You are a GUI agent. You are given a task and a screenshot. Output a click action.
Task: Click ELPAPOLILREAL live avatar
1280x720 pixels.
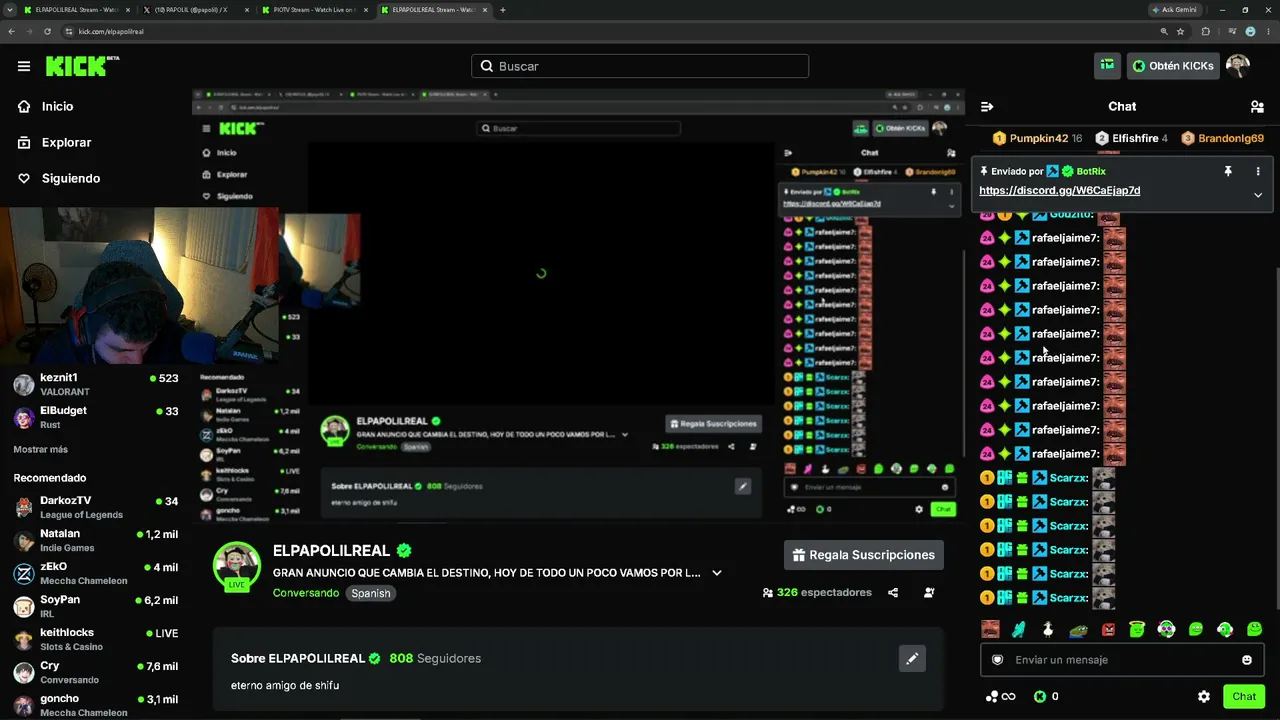(x=237, y=567)
